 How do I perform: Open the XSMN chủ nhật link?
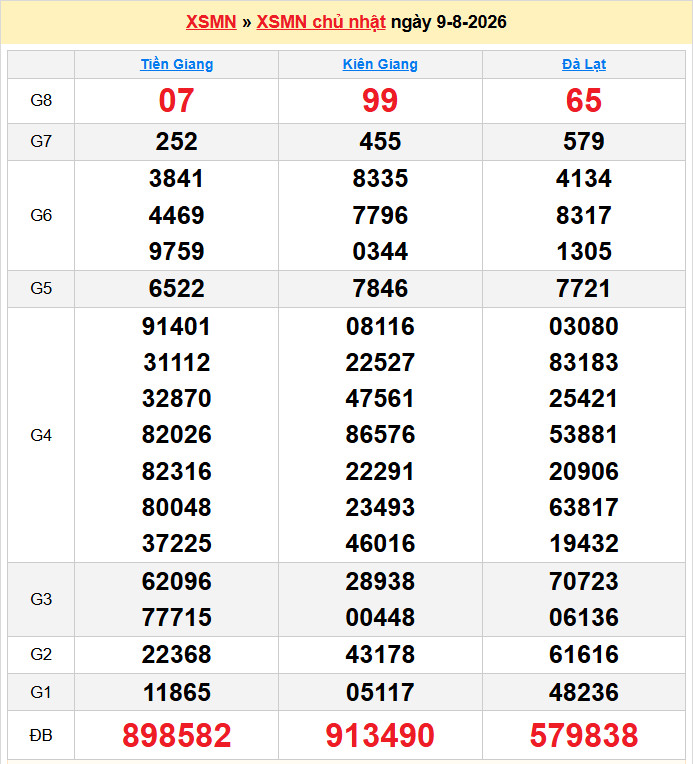[x=321, y=22]
